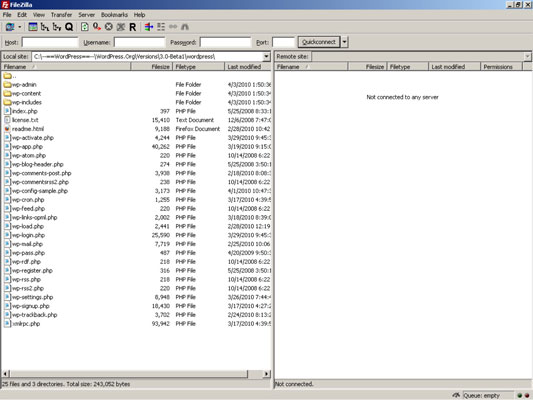533x400 pixels.
Task: Click the Queue: empty status indicator
Action: coord(488,395)
